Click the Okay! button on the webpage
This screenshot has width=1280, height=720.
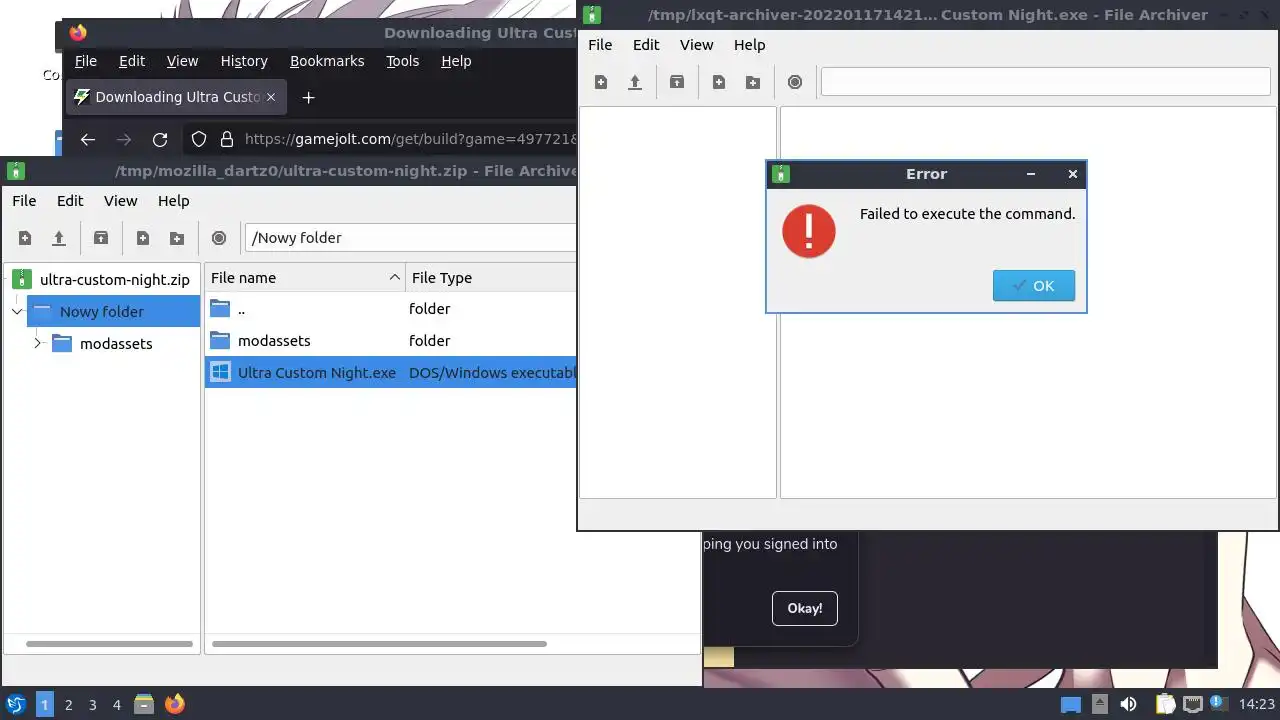click(x=805, y=608)
